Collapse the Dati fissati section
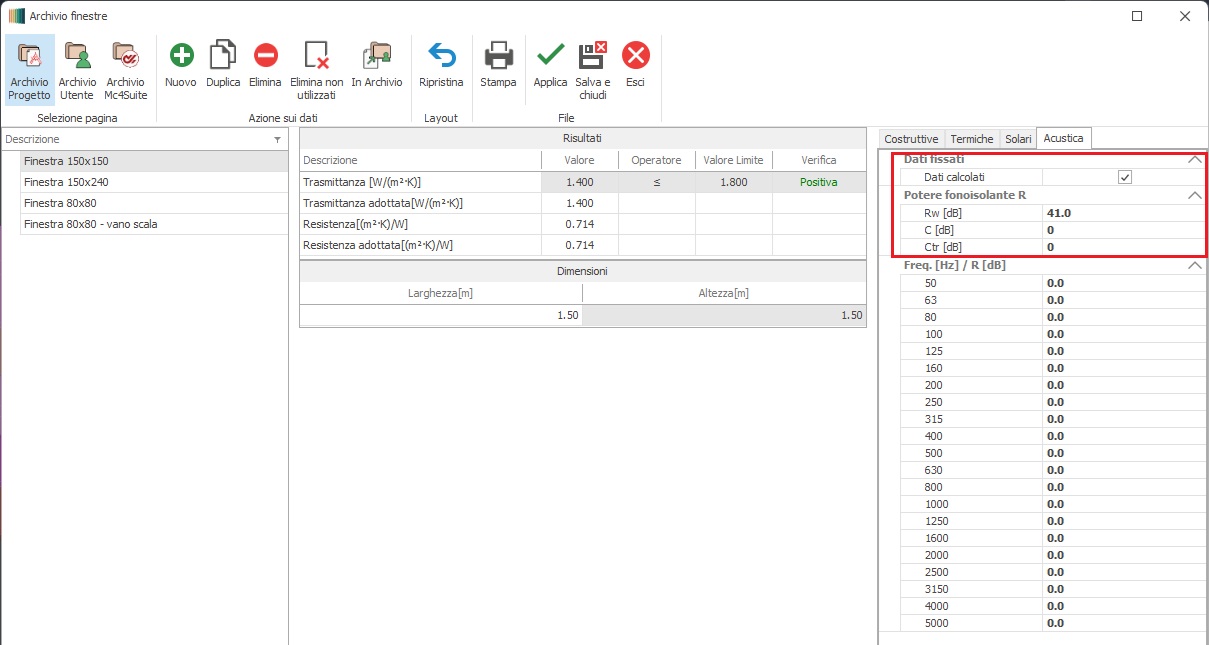 click(x=1194, y=159)
